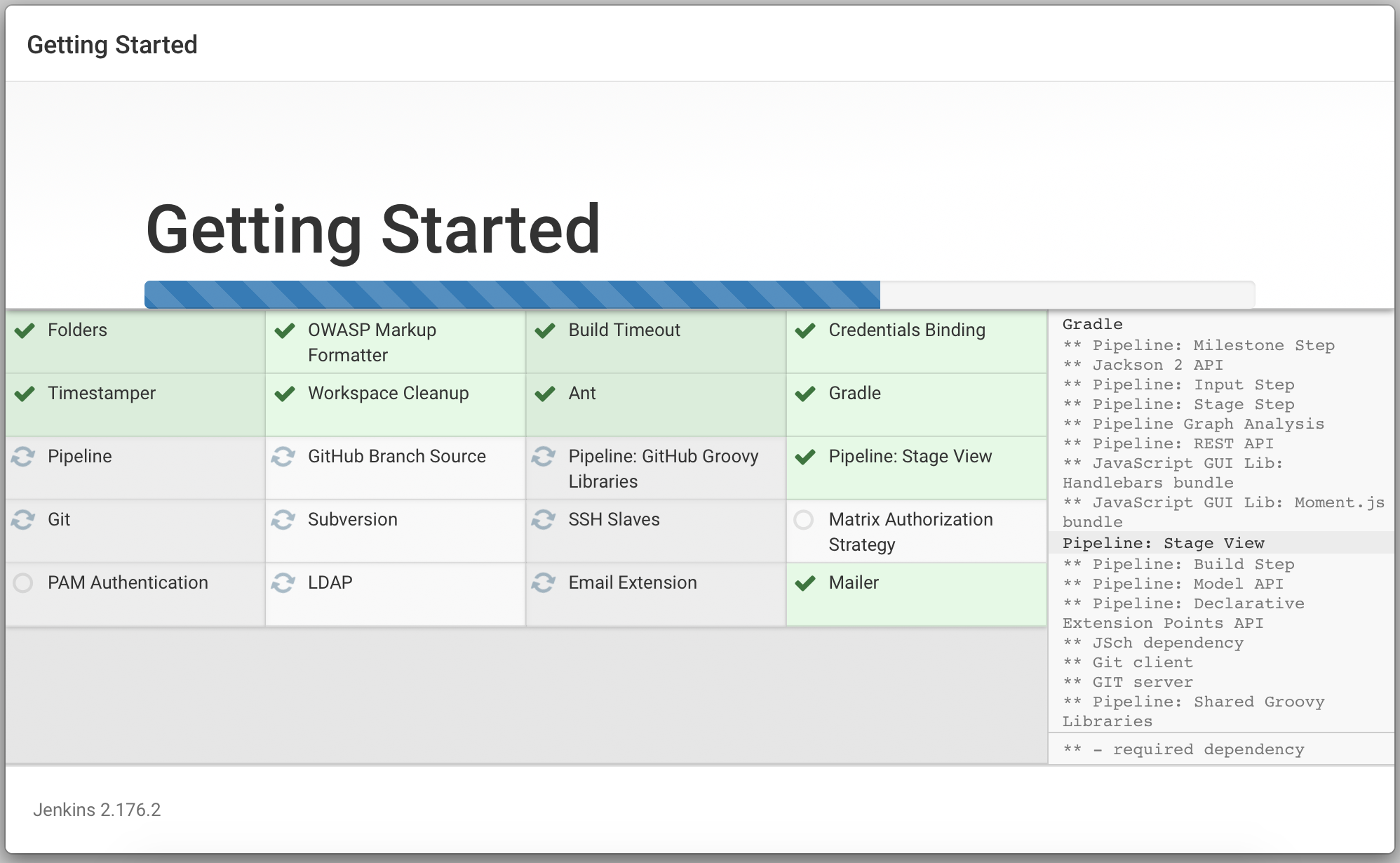Viewport: 1400px width, 863px height.
Task: Click the Workspace Cleanup plugin name
Action: (389, 393)
